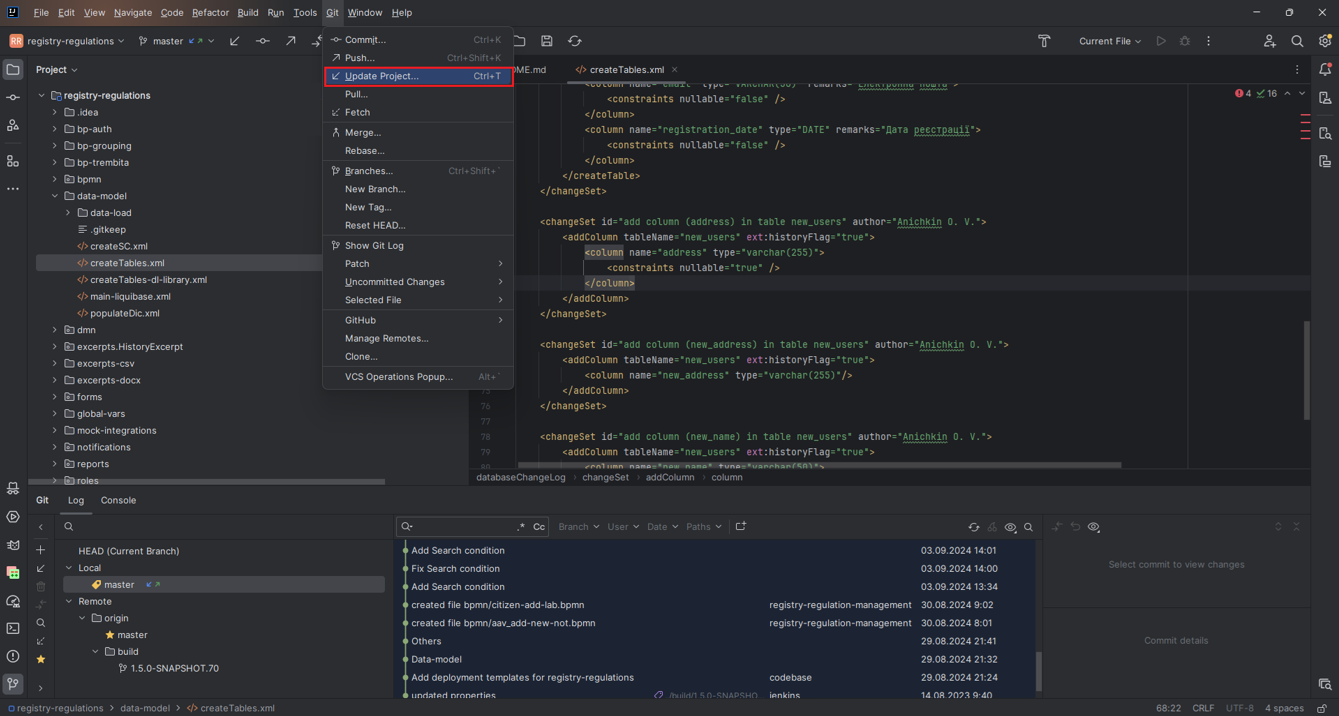Click the Save All floppy icon
Viewport: 1339px width, 716px height.
(547, 41)
